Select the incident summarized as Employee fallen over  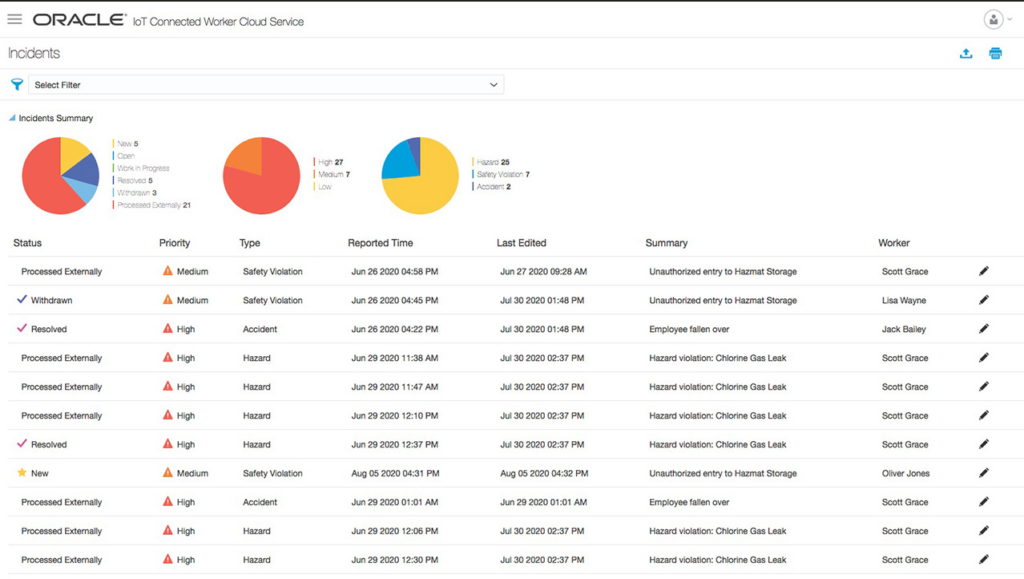[688, 329]
